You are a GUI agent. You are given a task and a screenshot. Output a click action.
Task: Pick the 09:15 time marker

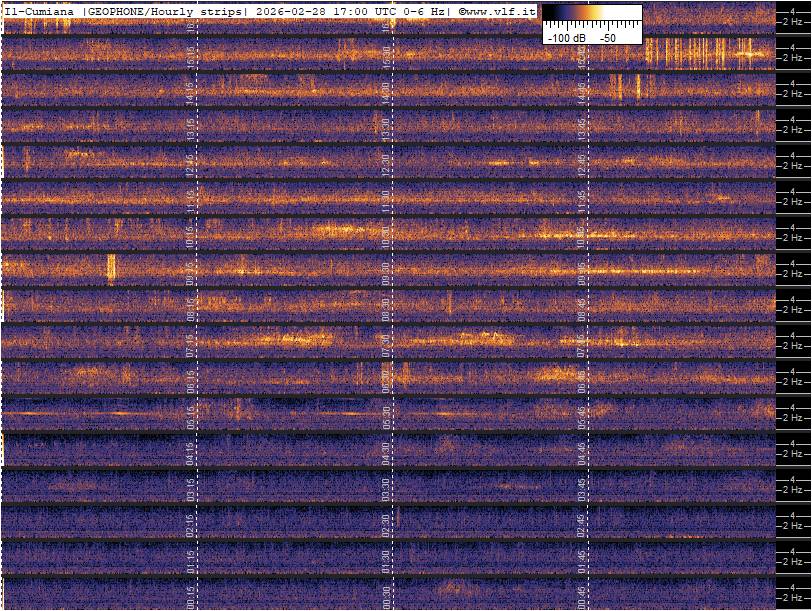coord(192,270)
